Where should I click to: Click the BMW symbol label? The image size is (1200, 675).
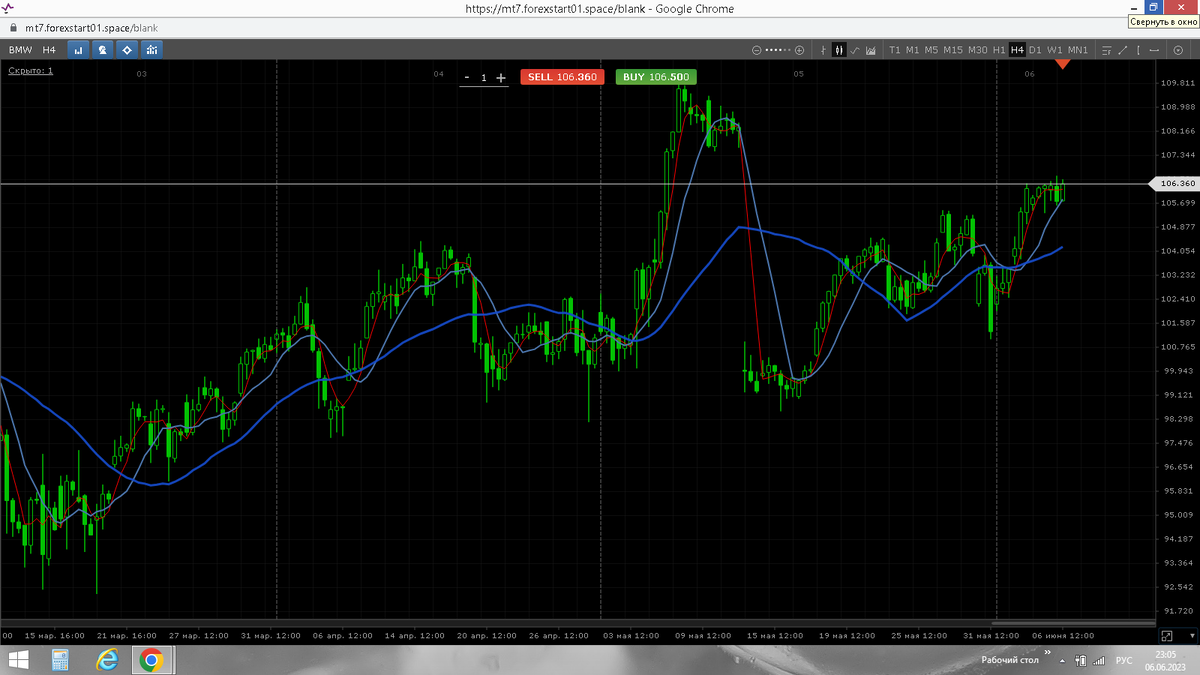[20, 50]
